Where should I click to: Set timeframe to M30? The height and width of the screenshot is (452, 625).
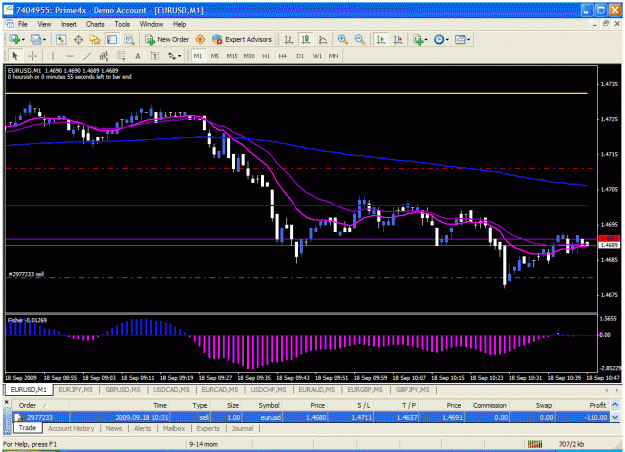[x=249, y=56]
